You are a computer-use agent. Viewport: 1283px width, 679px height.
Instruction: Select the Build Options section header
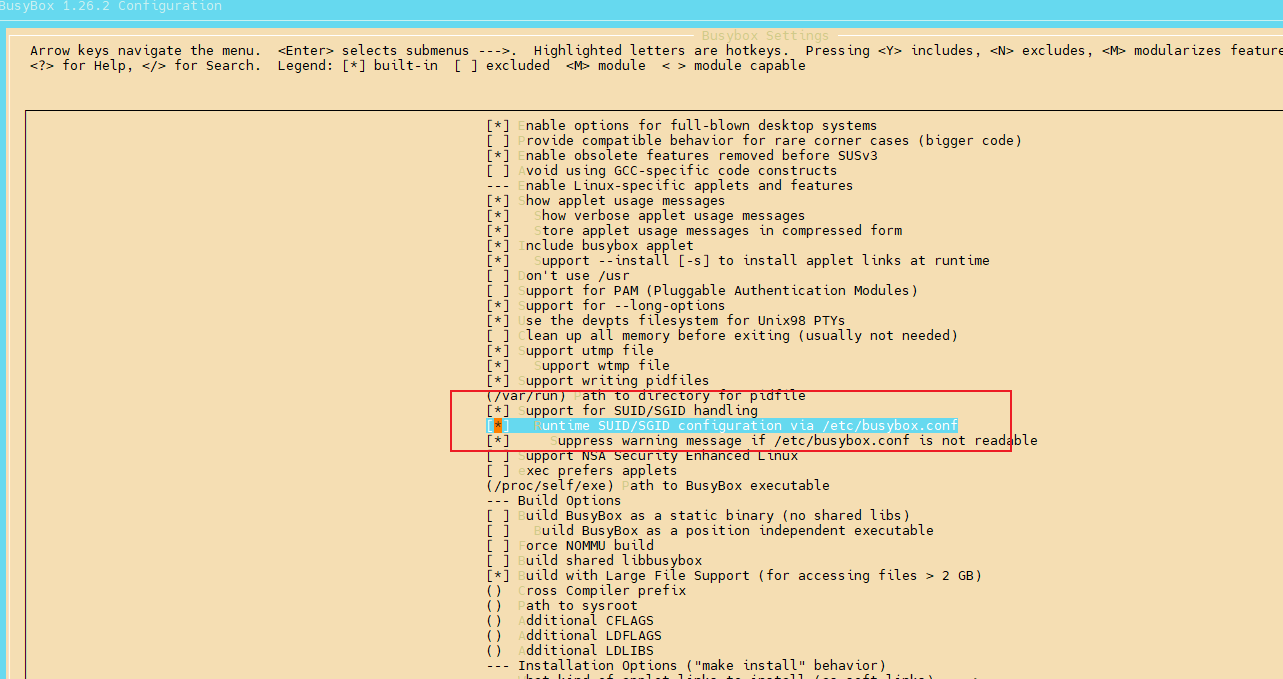coord(553,500)
